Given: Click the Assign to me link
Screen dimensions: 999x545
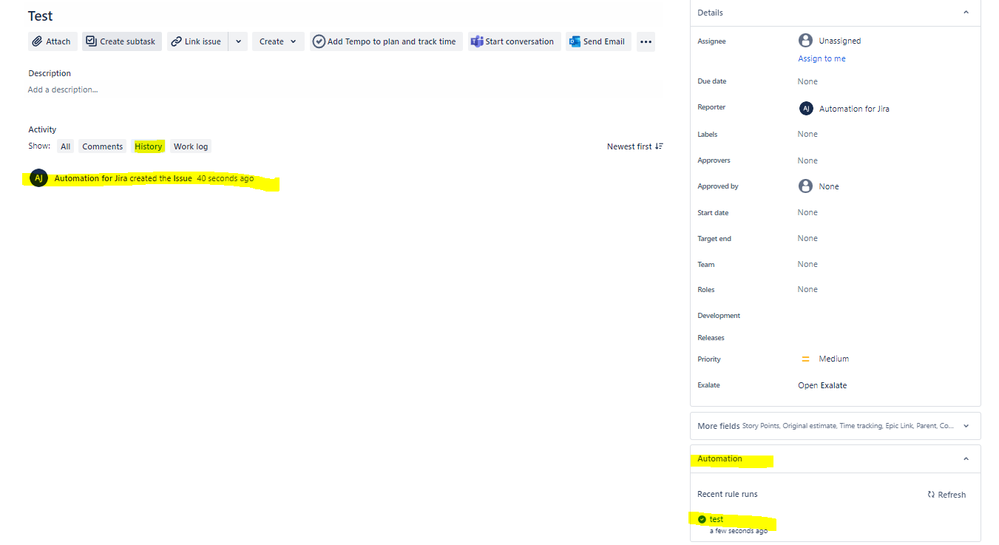Looking at the screenshot, I should [822, 59].
